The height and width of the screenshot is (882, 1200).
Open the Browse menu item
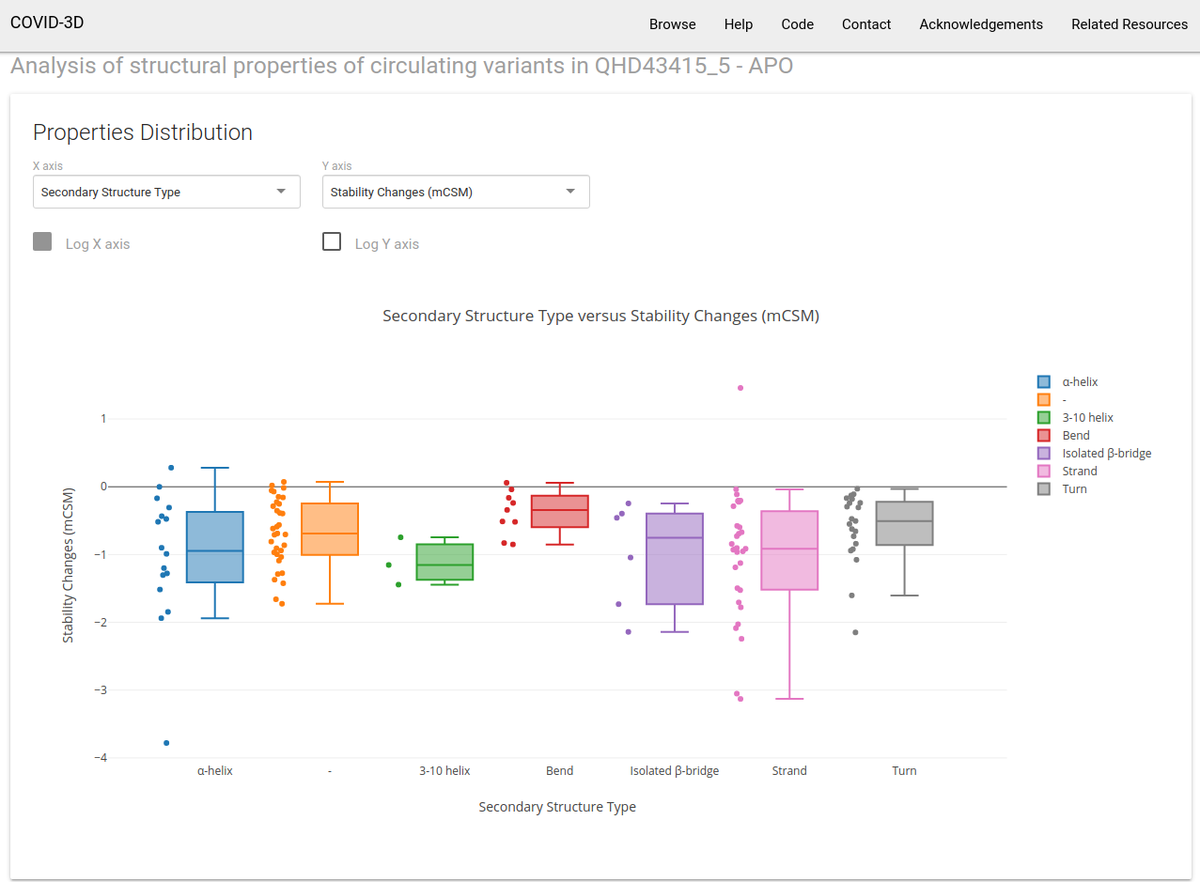[672, 24]
